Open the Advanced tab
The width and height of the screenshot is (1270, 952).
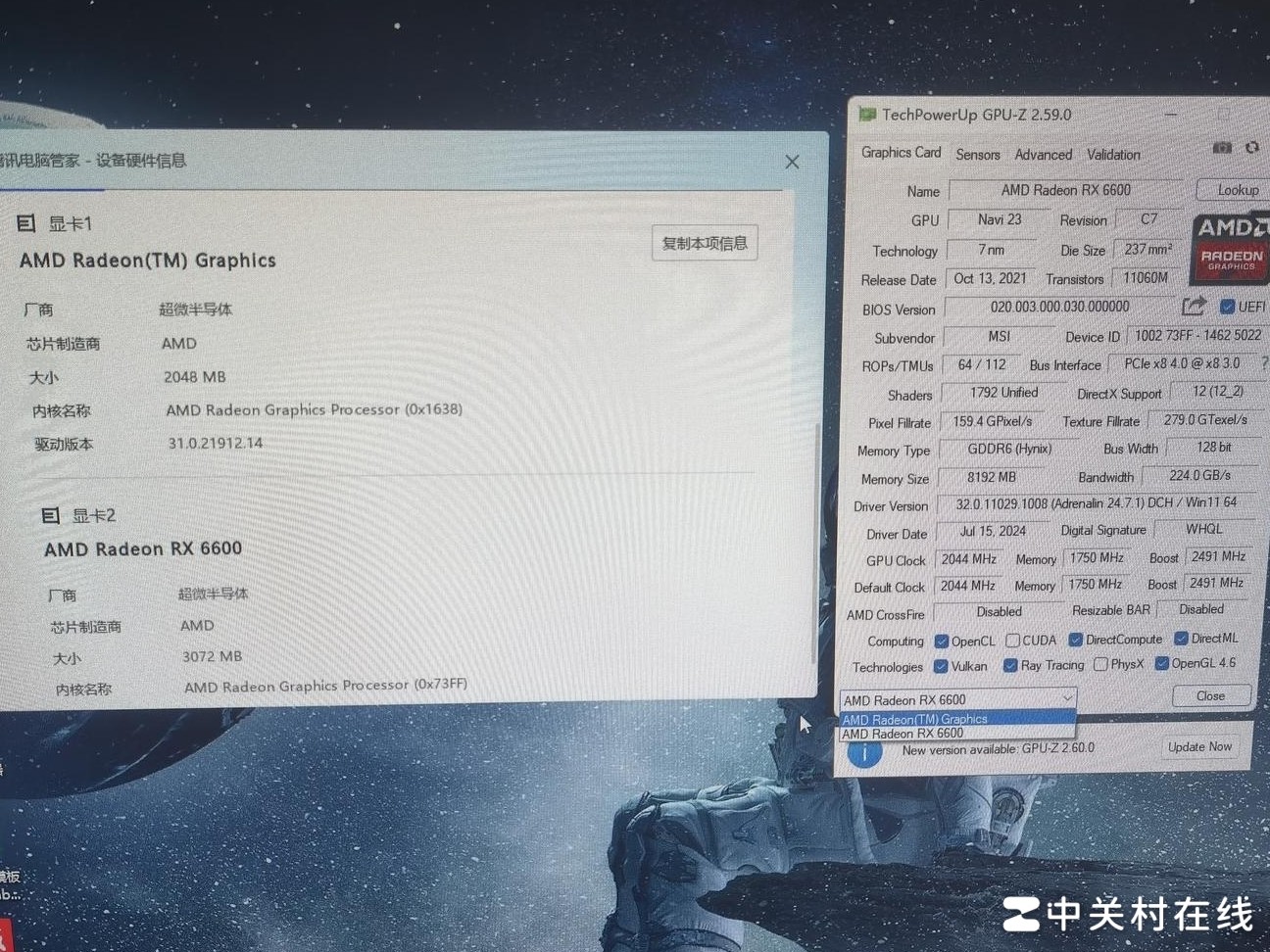(x=1043, y=155)
